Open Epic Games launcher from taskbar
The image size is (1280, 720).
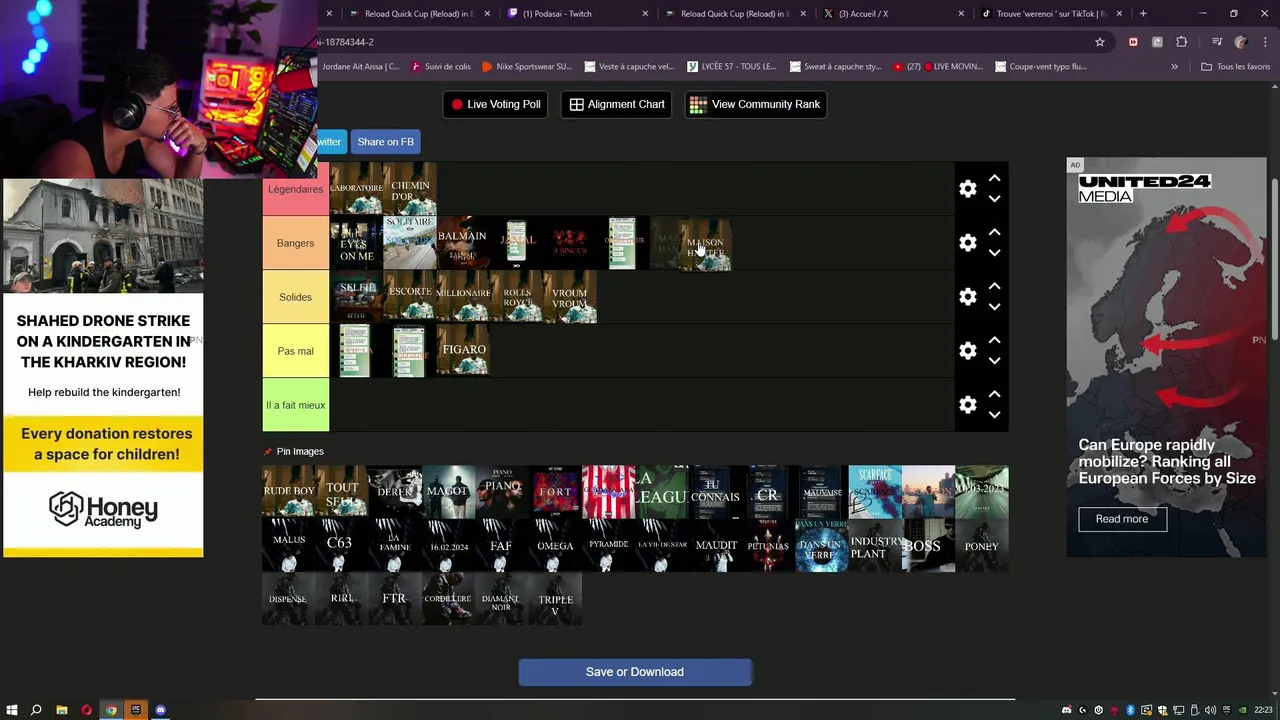[136, 710]
